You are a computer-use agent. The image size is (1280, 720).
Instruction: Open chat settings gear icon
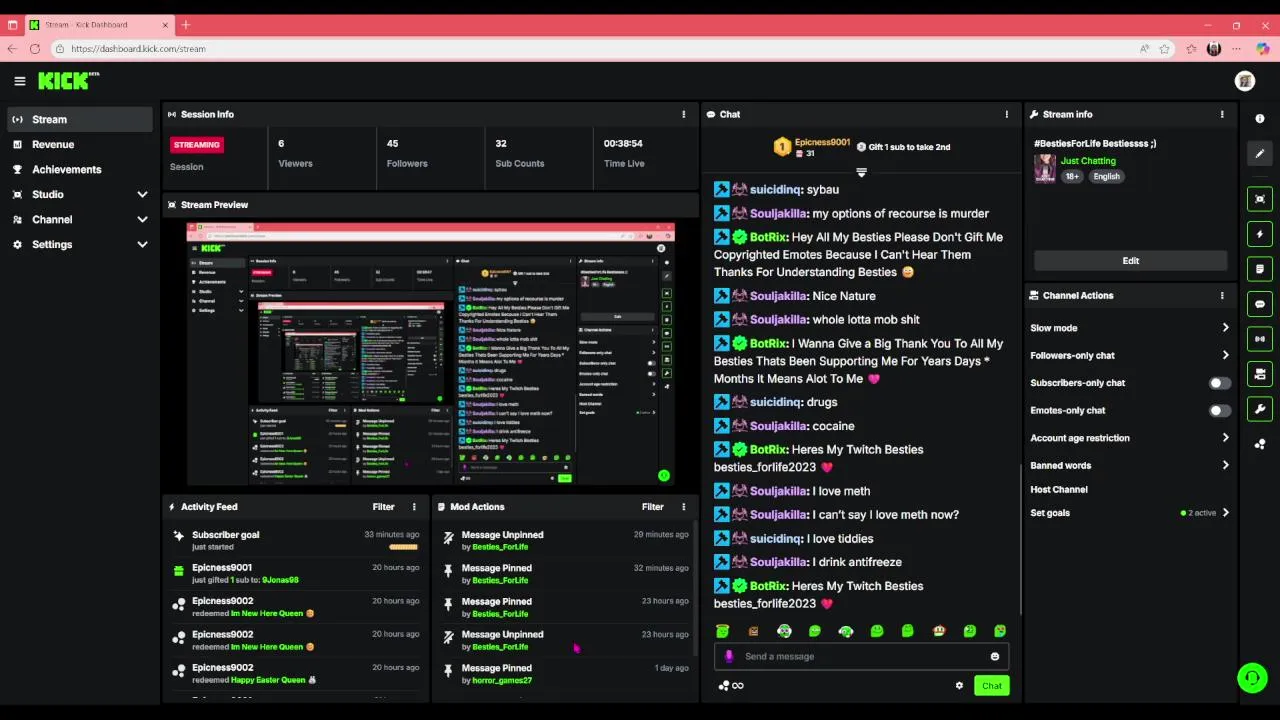click(x=959, y=686)
